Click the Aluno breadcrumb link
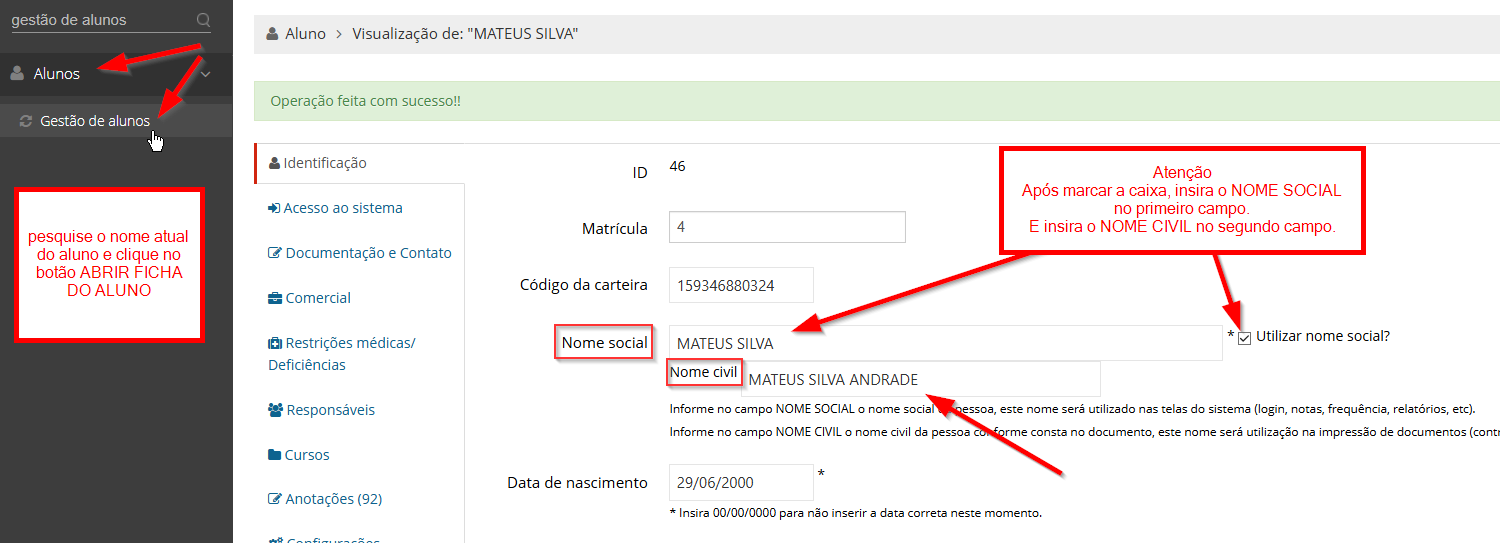Image resolution: width=1500 pixels, height=543 pixels. point(305,34)
